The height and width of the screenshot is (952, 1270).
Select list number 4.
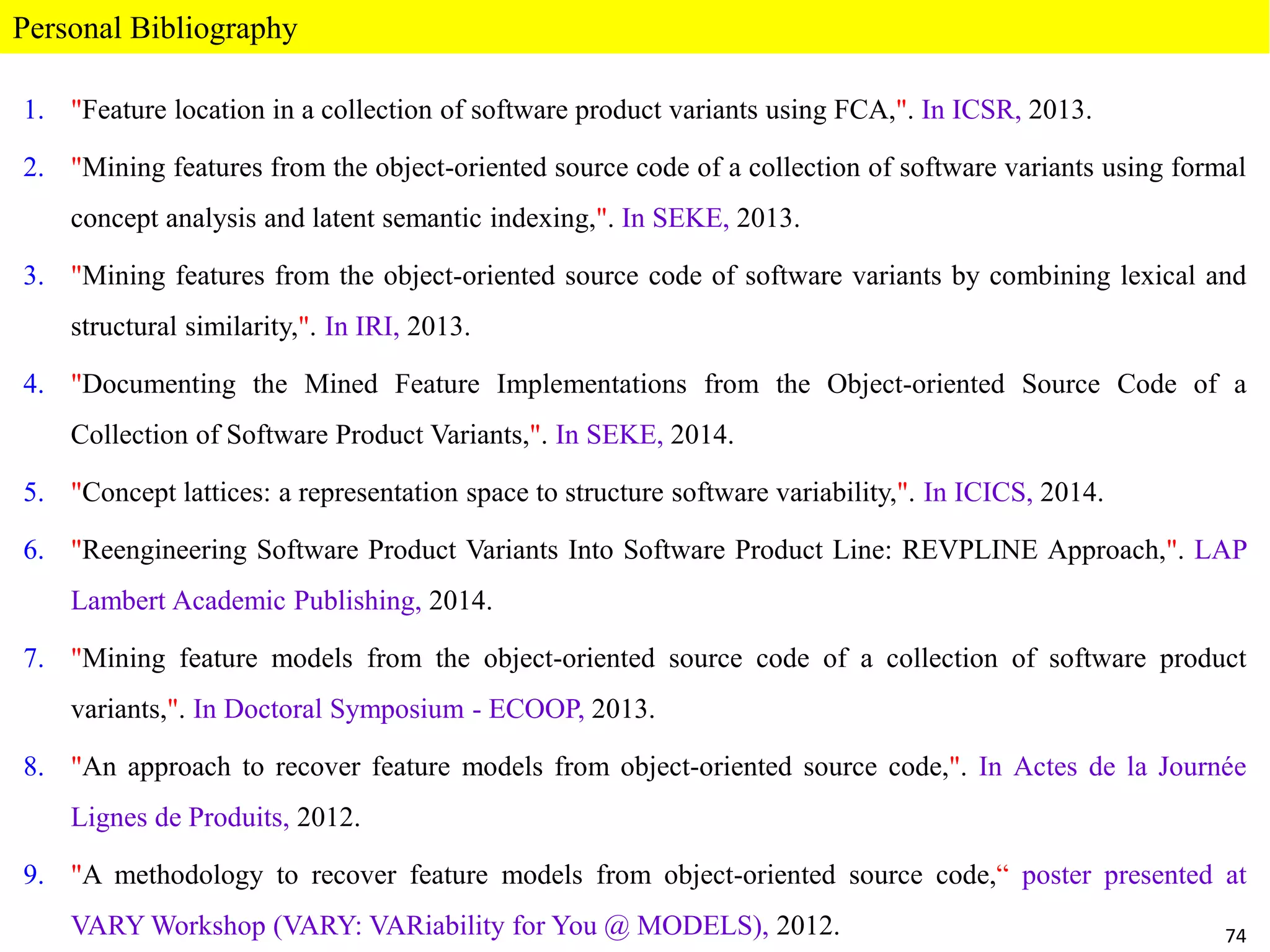34,384
